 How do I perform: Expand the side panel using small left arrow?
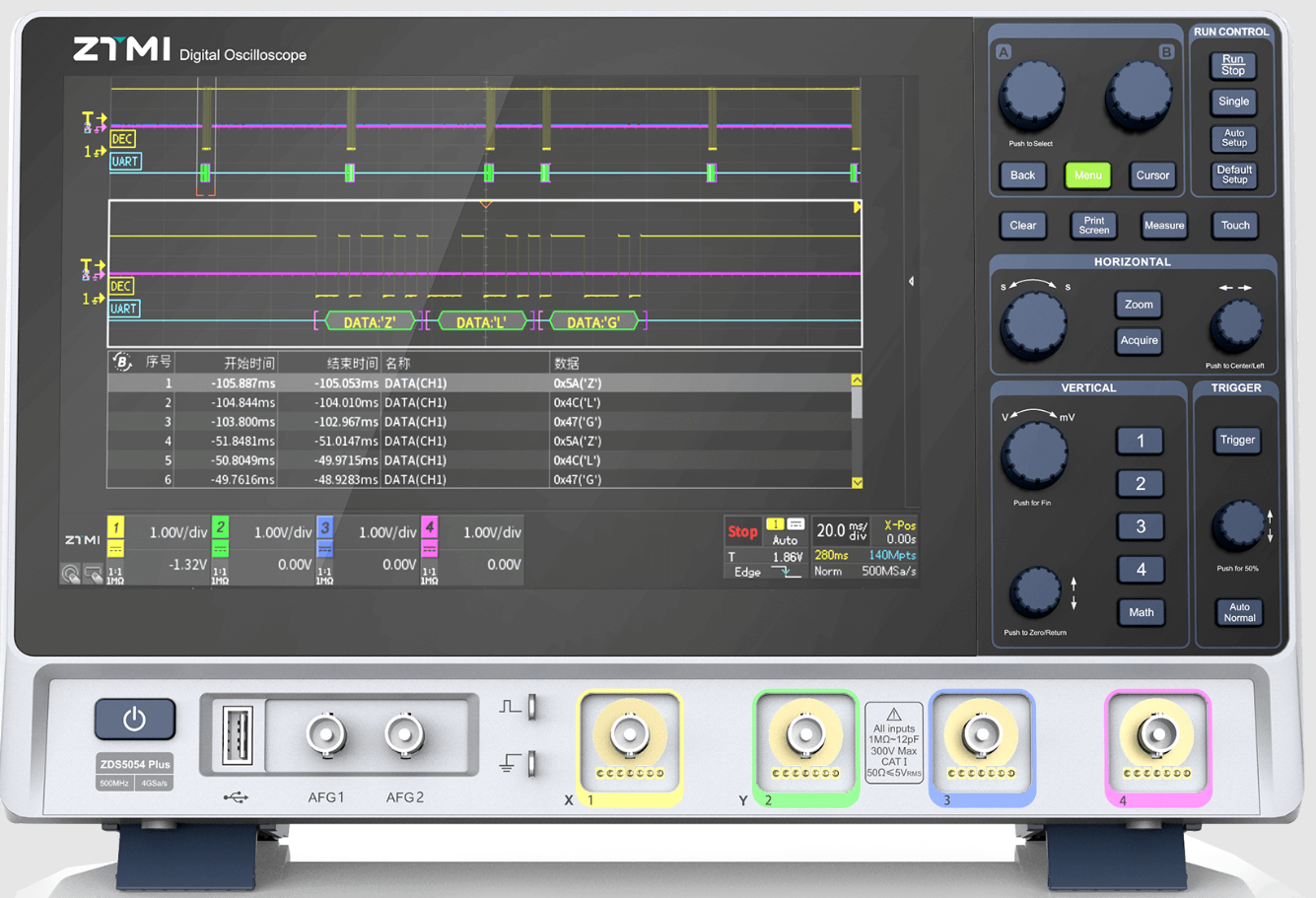coord(911,282)
